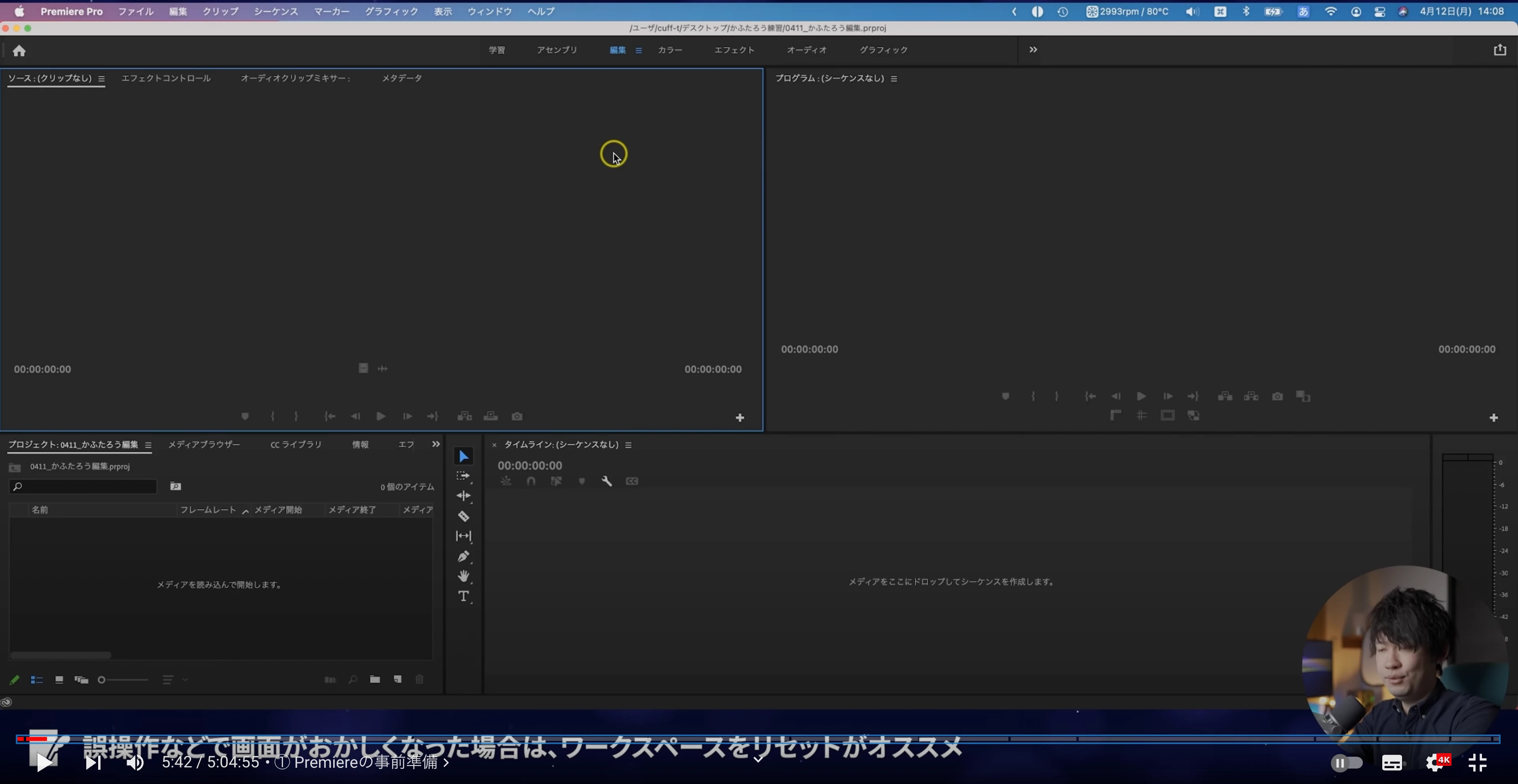Select the Razor tool in the tools panel
Viewport: 1518px width, 784px height.
pyautogui.click(x=463, y=517)
